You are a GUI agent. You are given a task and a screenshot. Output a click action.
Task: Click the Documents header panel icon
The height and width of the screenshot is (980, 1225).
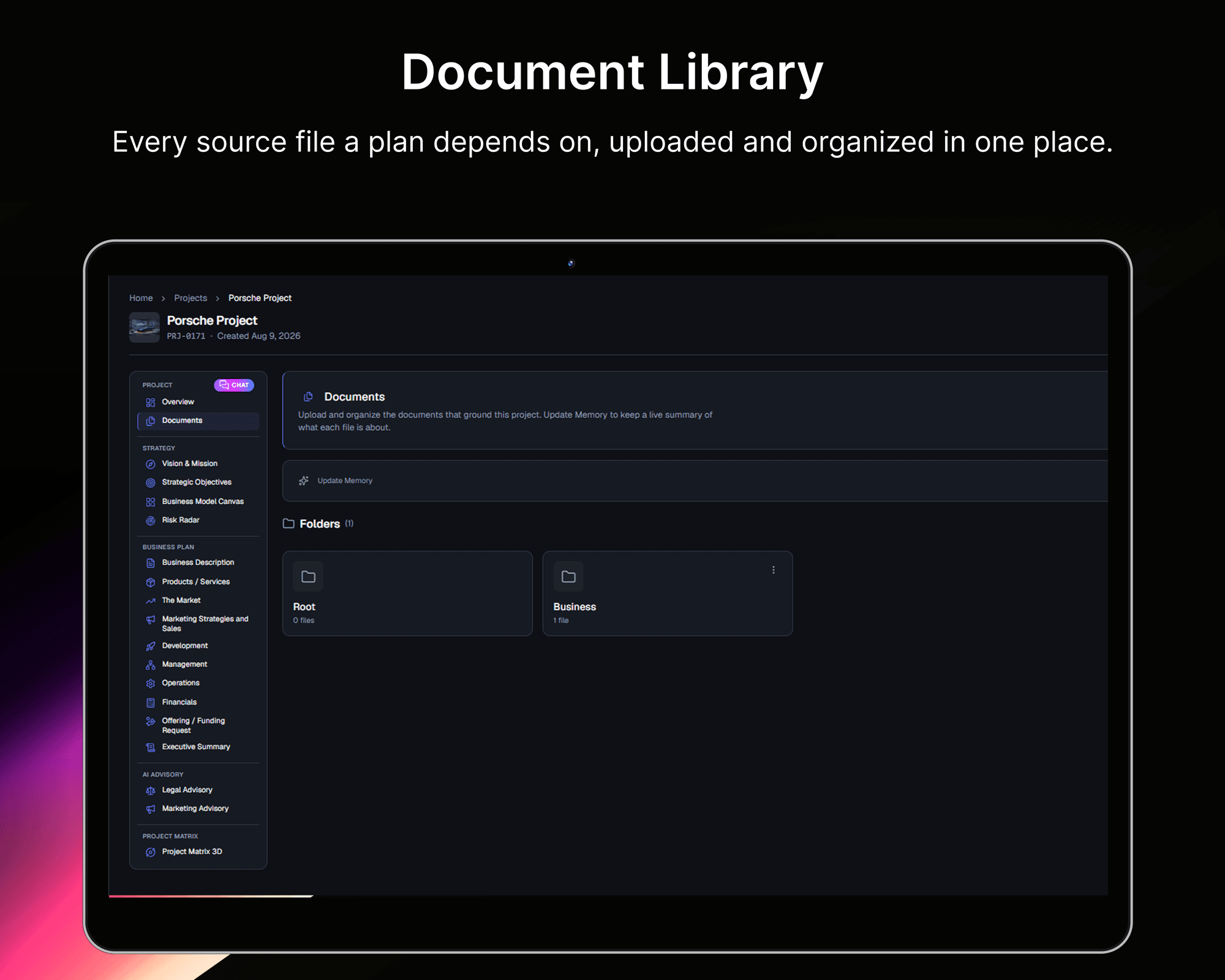pyautogui.click(x=308, y=397)
